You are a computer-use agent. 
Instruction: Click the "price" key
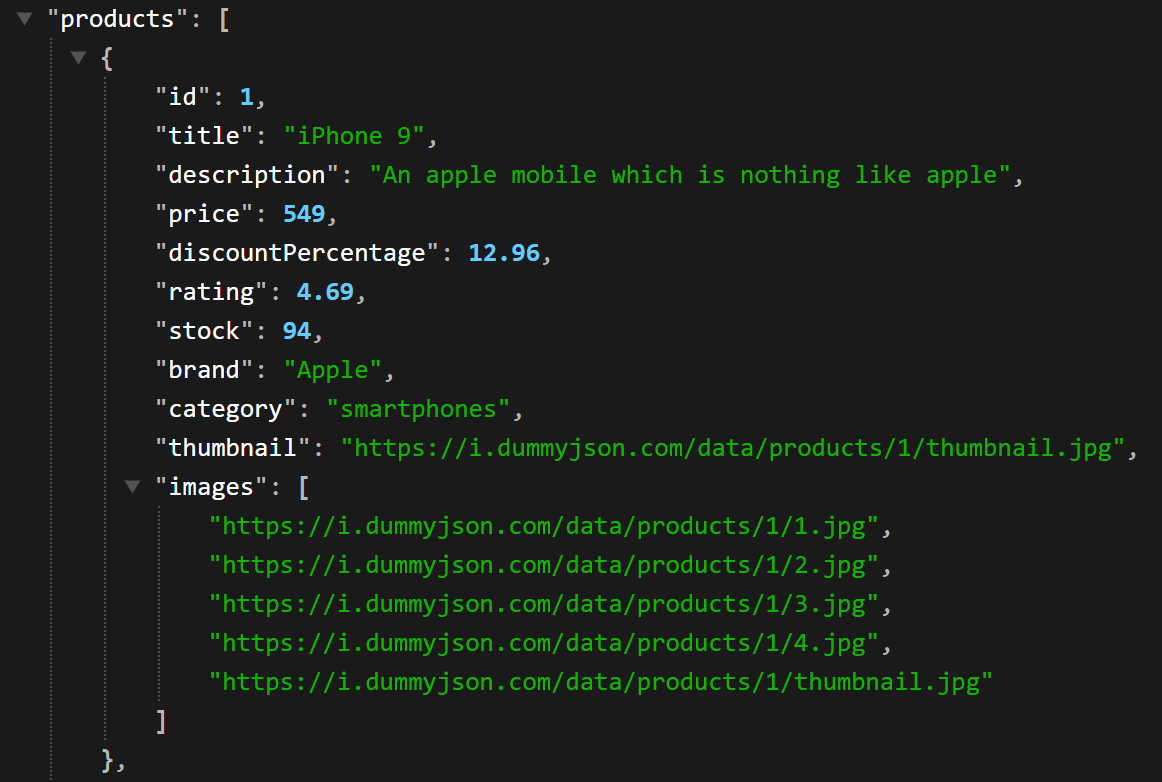point(204,213)
